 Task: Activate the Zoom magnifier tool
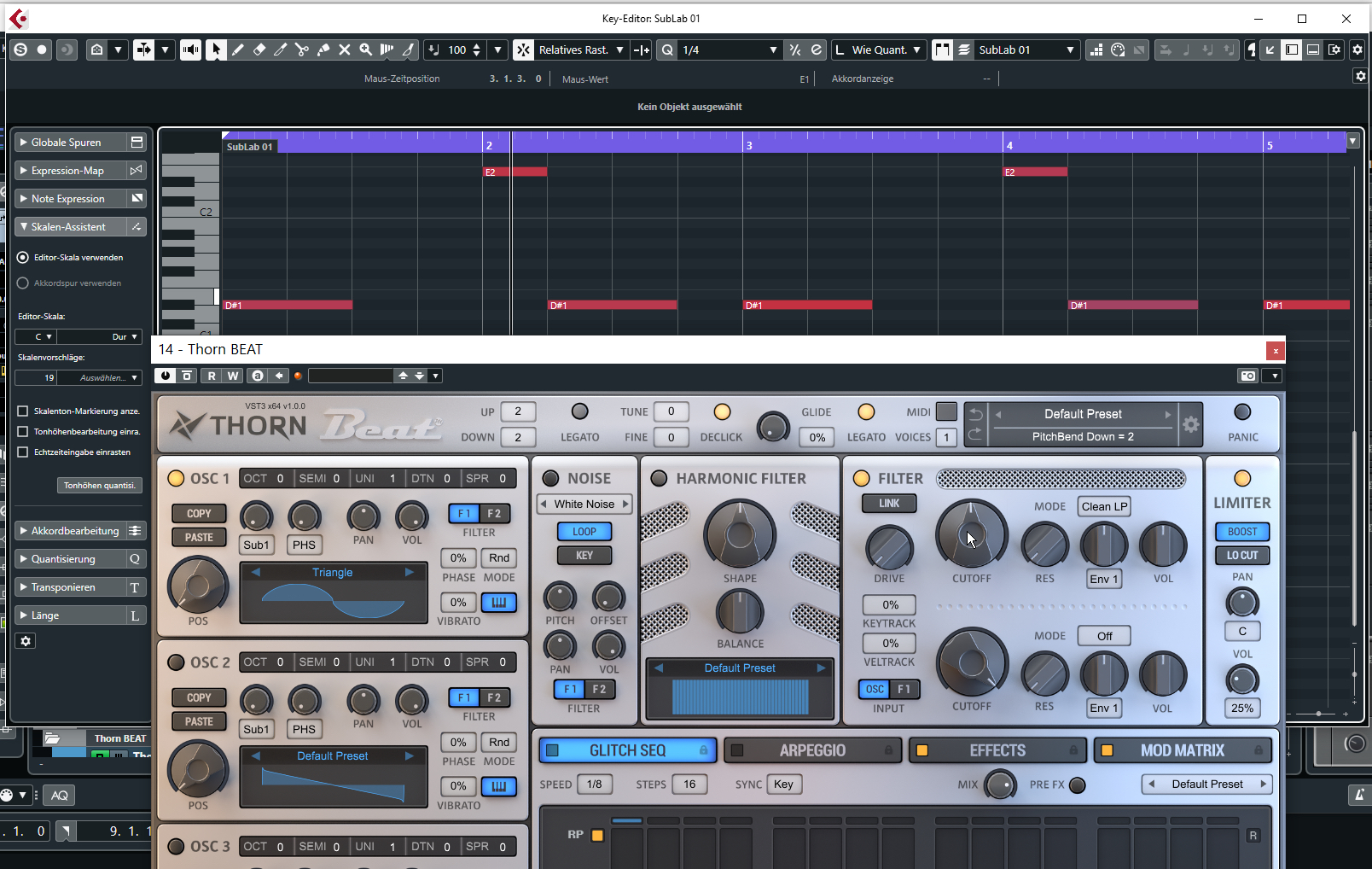pyautogui.click(x=366, y=50)
